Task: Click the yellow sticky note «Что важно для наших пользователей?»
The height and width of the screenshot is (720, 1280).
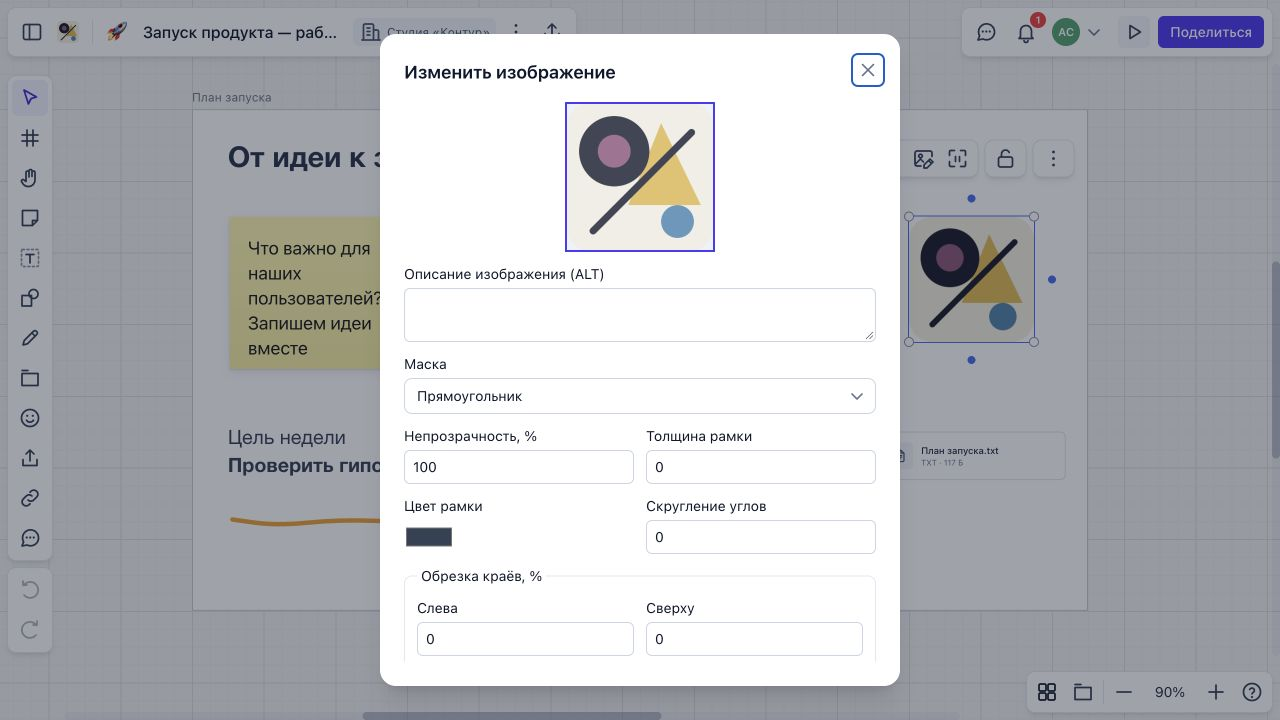Action: 304,293
